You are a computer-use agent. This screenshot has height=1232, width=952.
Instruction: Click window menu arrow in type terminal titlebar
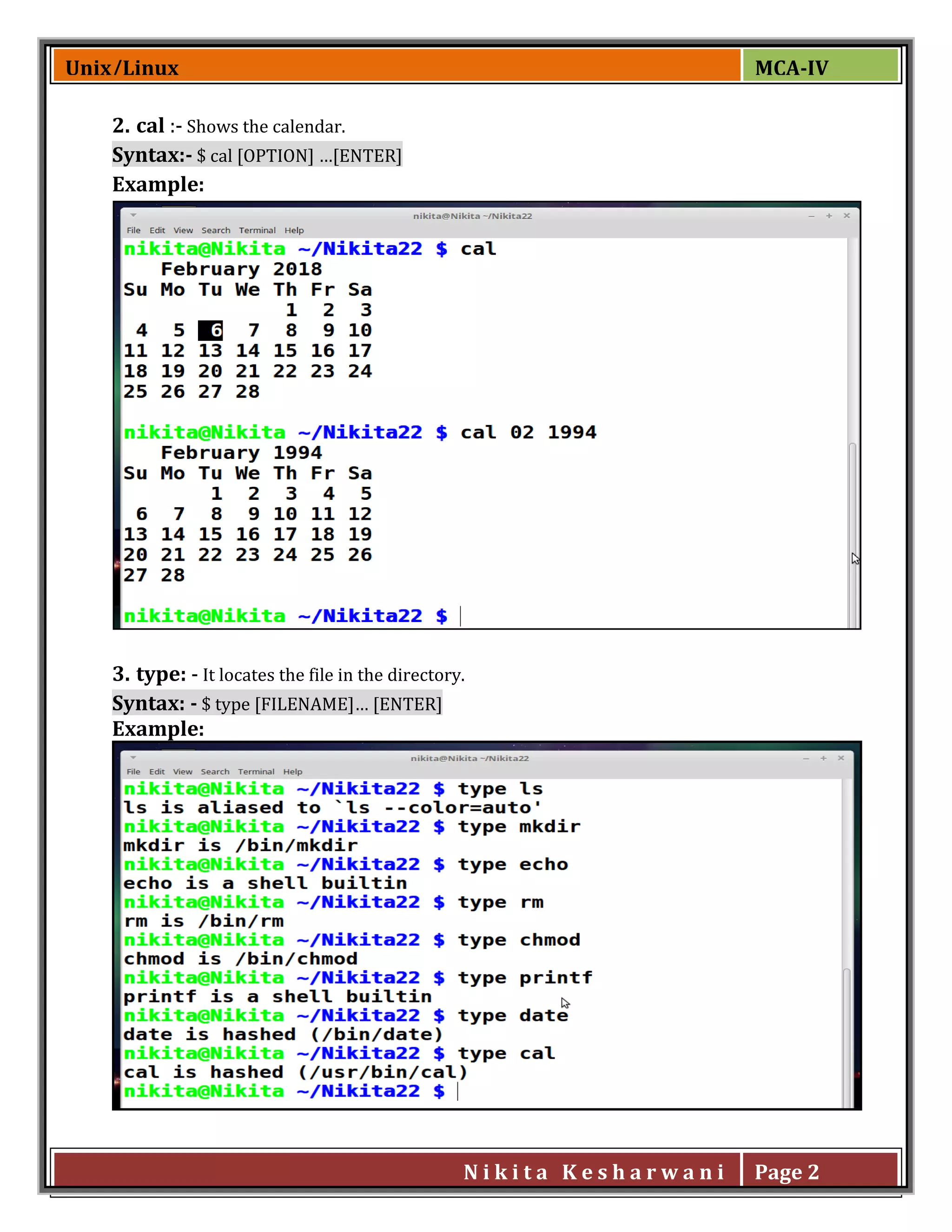(134, 757)
